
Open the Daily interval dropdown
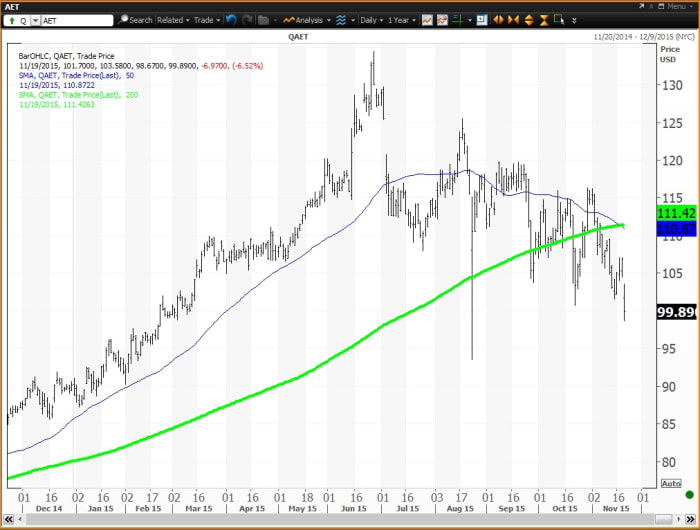click(x=373, y=20)
